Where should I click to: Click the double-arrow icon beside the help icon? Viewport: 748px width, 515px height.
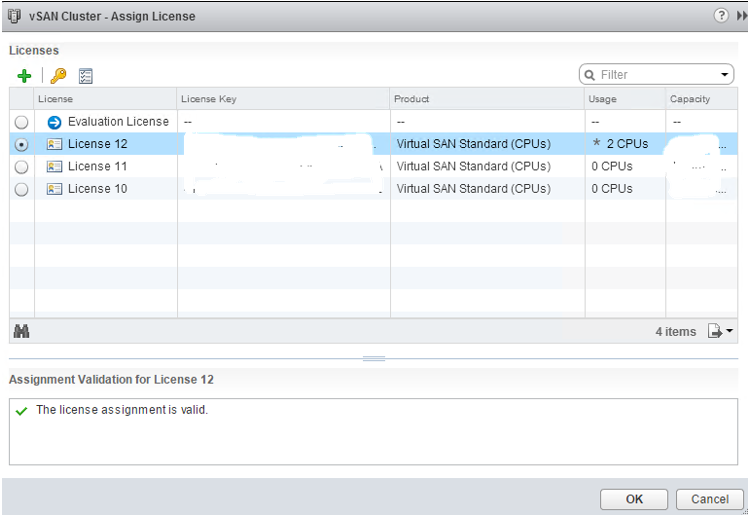tap(742, 16)
